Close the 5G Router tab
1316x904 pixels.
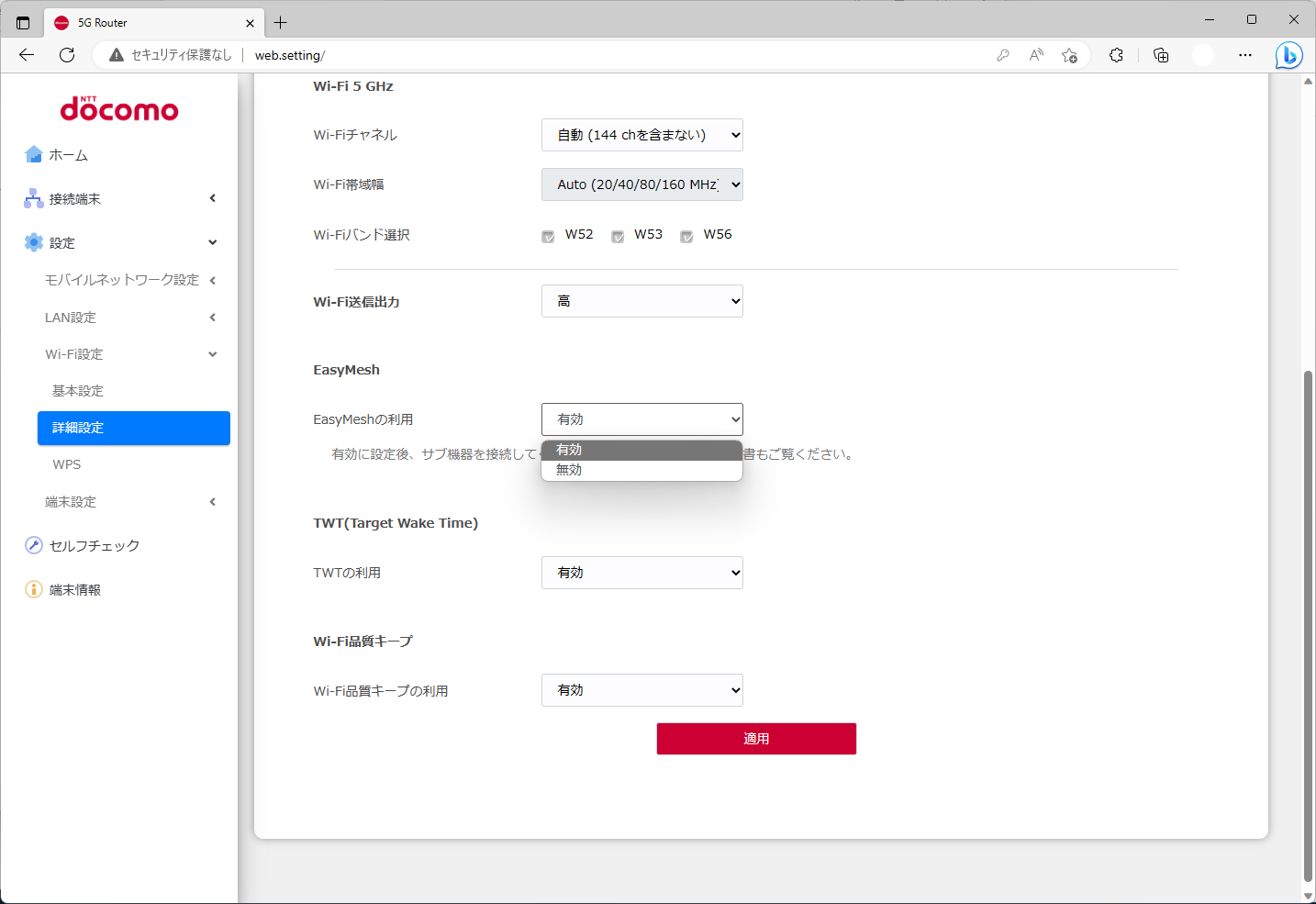[x=251, y=23]
